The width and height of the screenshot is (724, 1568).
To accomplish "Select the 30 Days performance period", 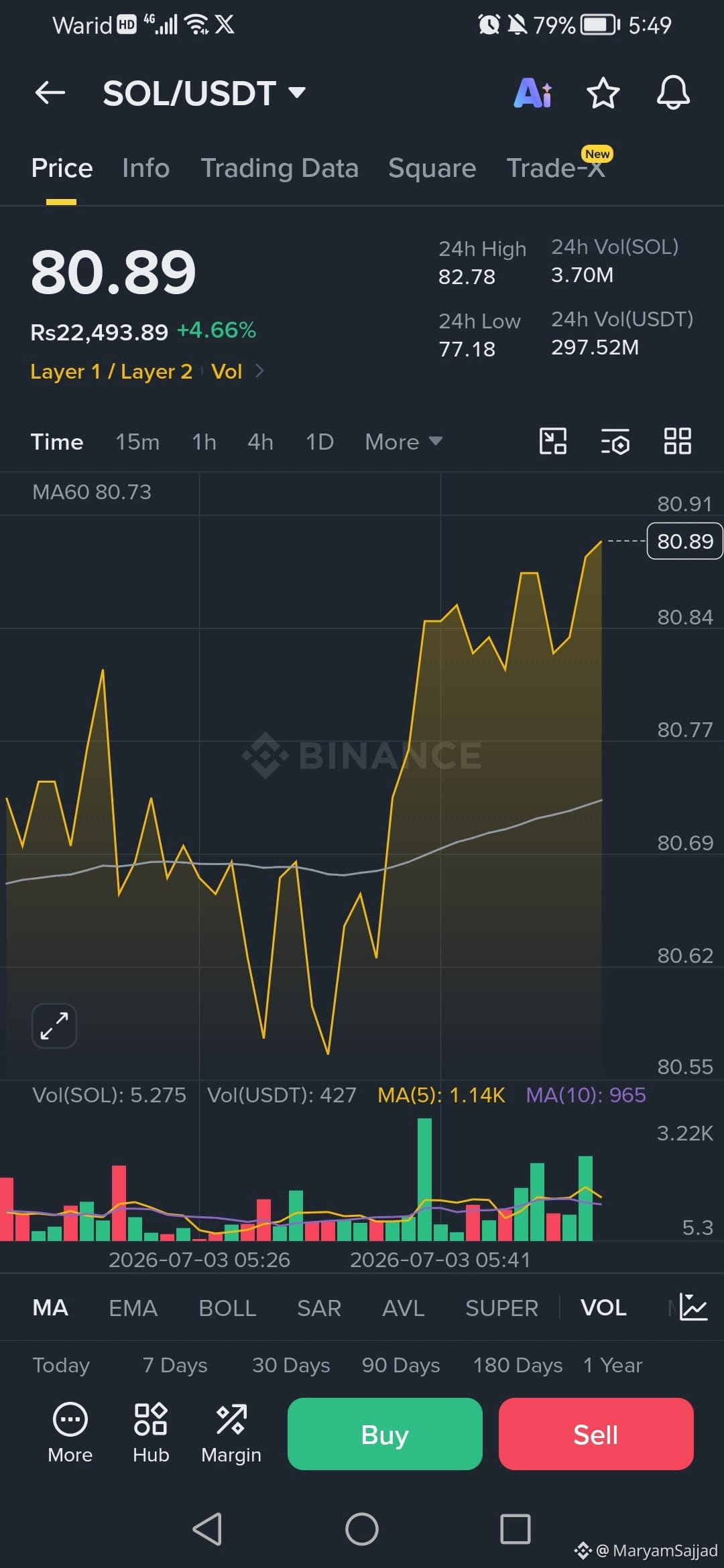I will pyautogui.click(x=291, y=1365).
